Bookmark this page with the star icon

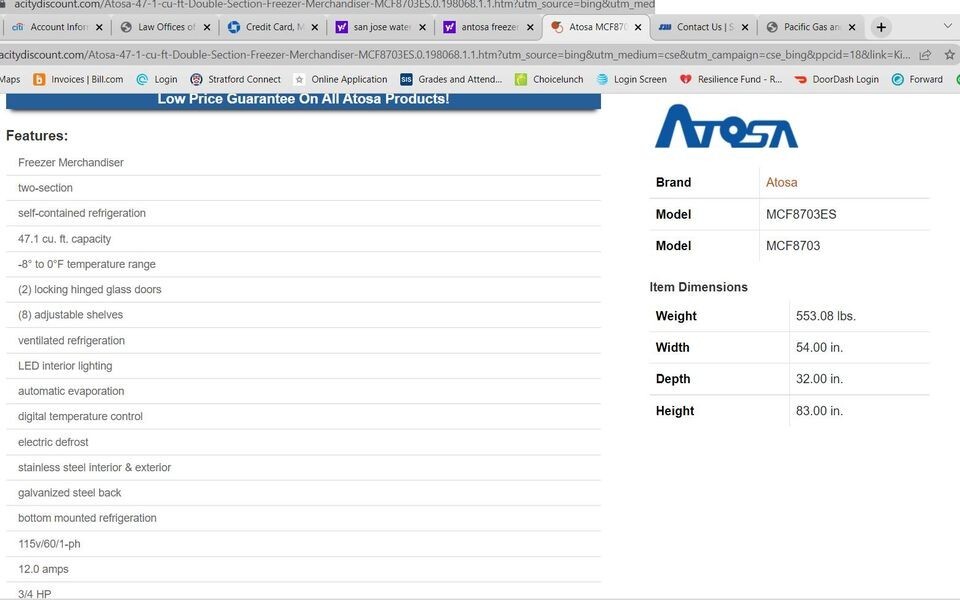tap(950, 54)
